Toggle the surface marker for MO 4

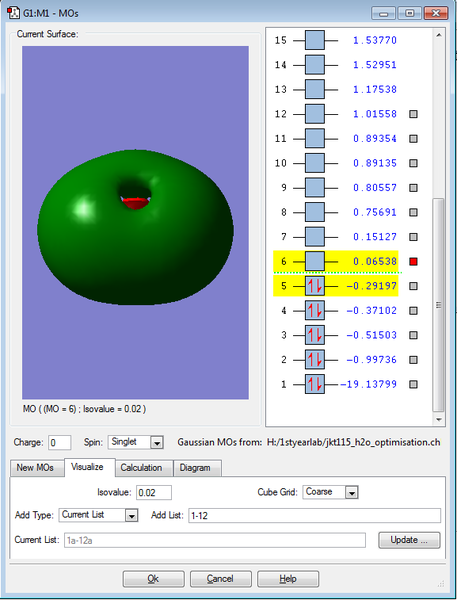click(413, 310)
